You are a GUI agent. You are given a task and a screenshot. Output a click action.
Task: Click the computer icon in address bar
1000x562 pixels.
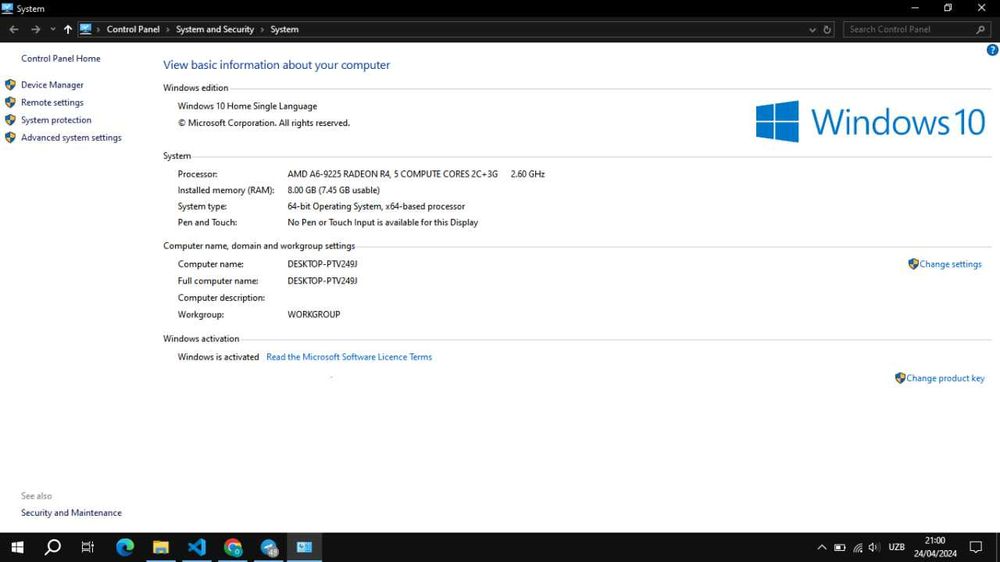(85, 29)
